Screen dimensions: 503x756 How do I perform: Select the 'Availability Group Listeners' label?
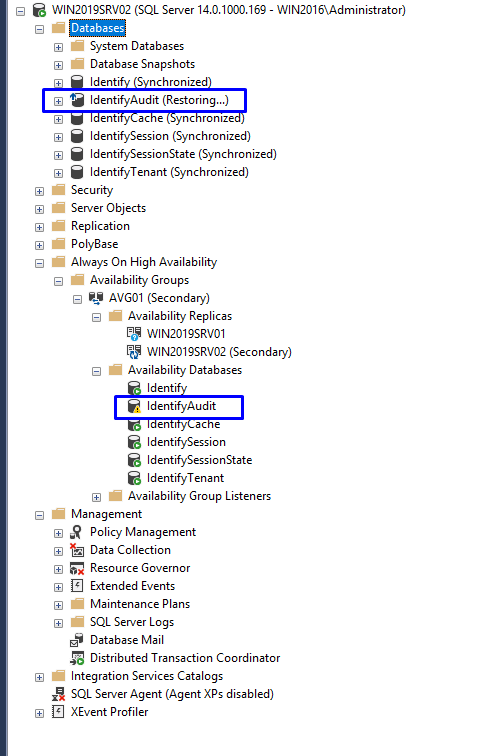199,496
